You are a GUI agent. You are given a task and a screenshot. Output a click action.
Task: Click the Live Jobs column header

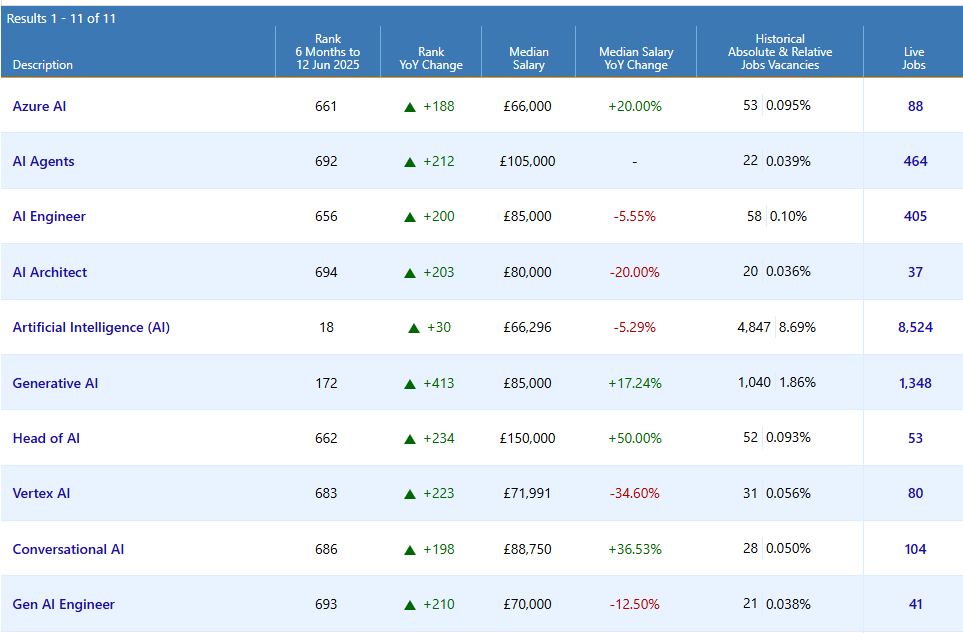pyautogui.click(x=913, y=58)
